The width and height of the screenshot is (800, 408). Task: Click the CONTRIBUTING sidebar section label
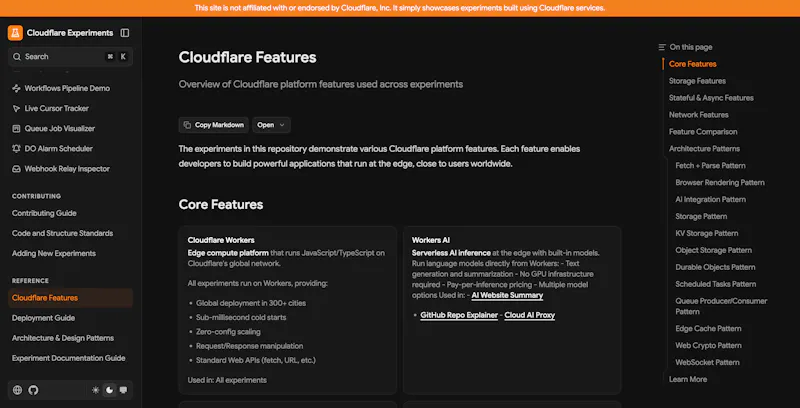tap(36, 196)
